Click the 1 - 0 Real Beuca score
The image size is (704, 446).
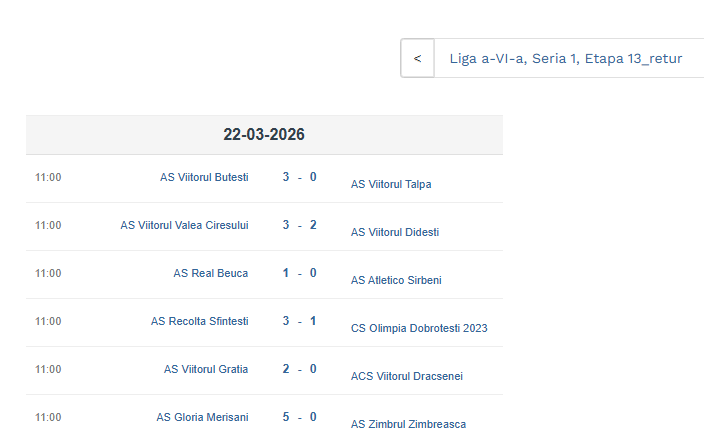coord(299,273)
